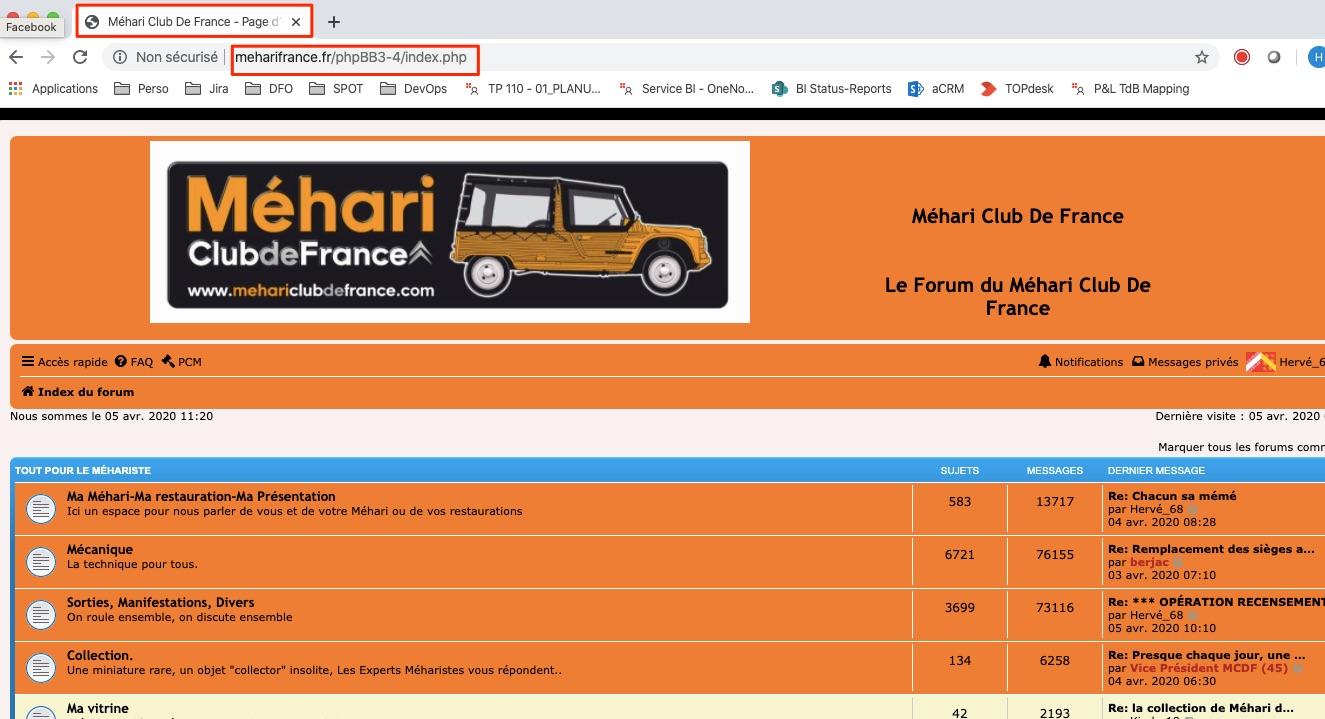The height and width of the screenshot is (719, 1325).
Task: Click the address bar URL field
Action: [x=351, y=58]
